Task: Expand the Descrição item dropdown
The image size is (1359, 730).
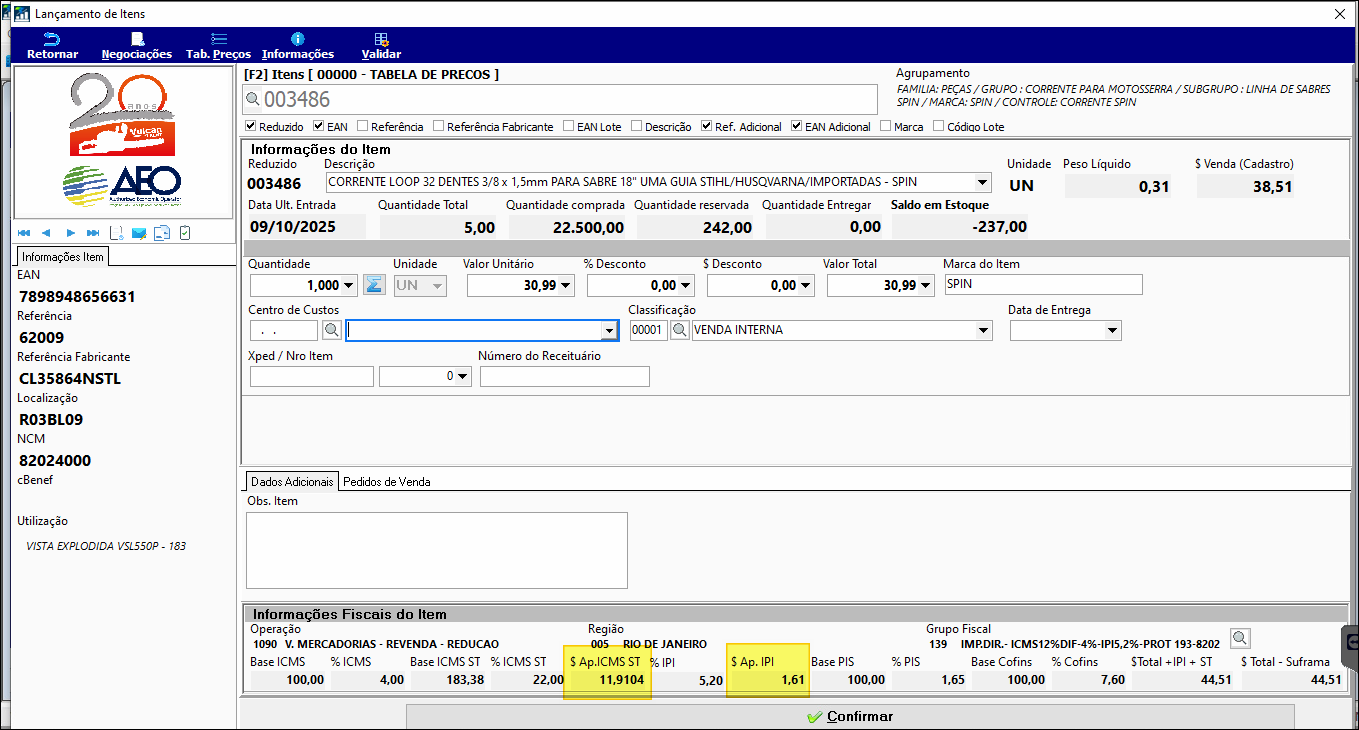Action: coord(982,183)
